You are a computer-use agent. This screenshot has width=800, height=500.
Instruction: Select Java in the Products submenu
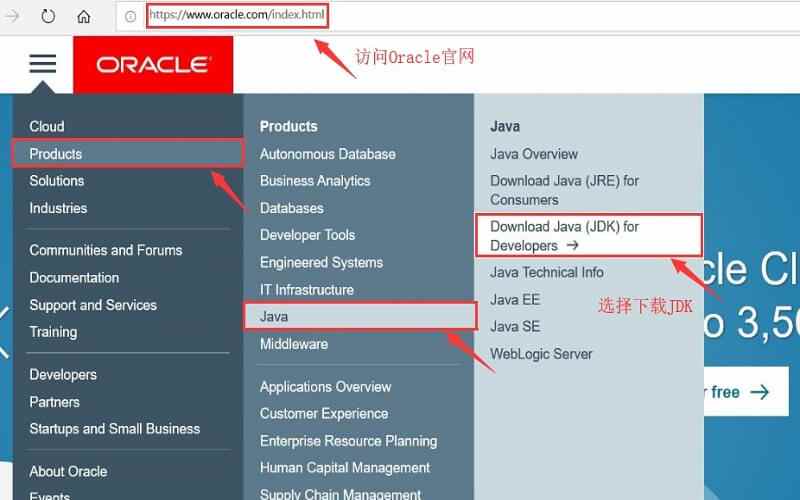pyautogui.click(x=360, y=317)
